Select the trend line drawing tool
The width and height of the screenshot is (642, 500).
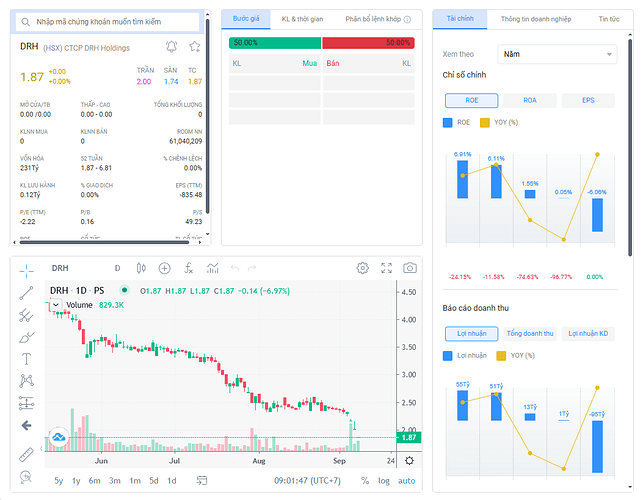click(26, 293)
